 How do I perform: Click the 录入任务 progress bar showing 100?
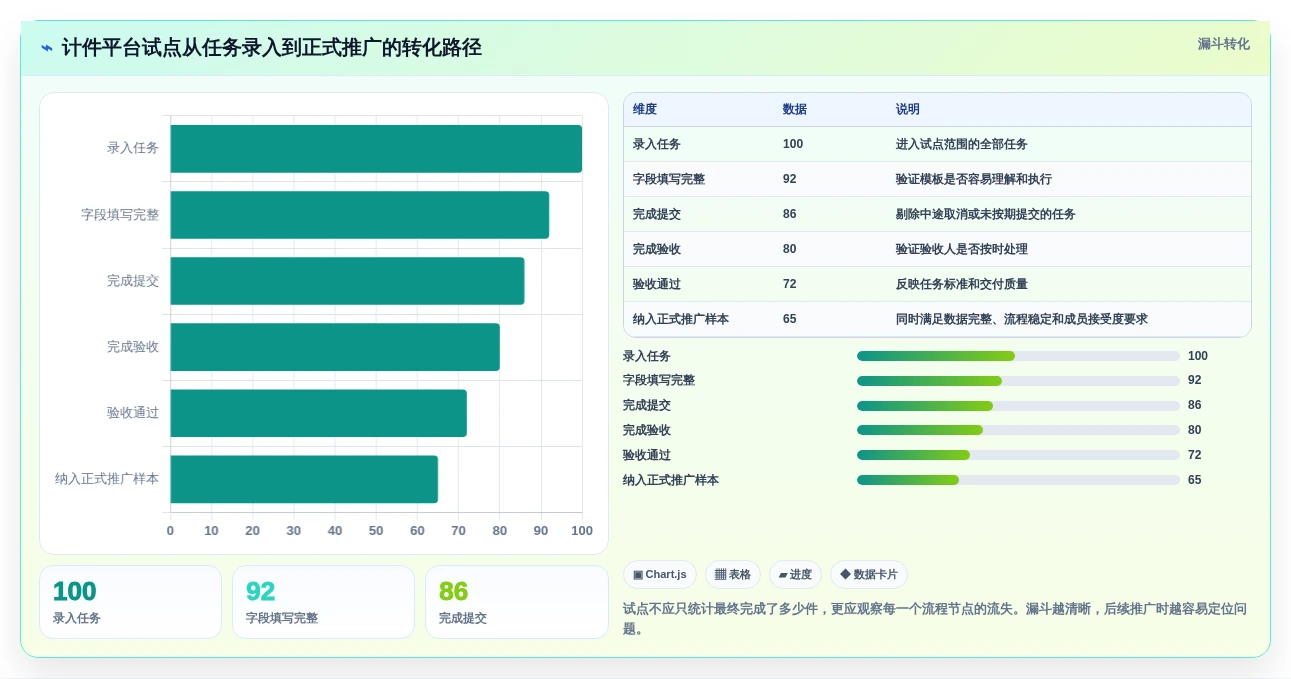1018,356
